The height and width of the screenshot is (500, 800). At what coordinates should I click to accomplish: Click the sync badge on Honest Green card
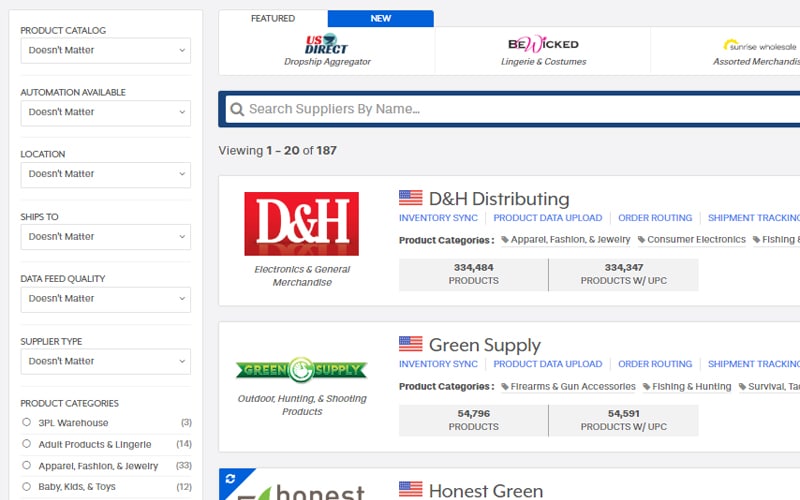click(x=230, y=479)
